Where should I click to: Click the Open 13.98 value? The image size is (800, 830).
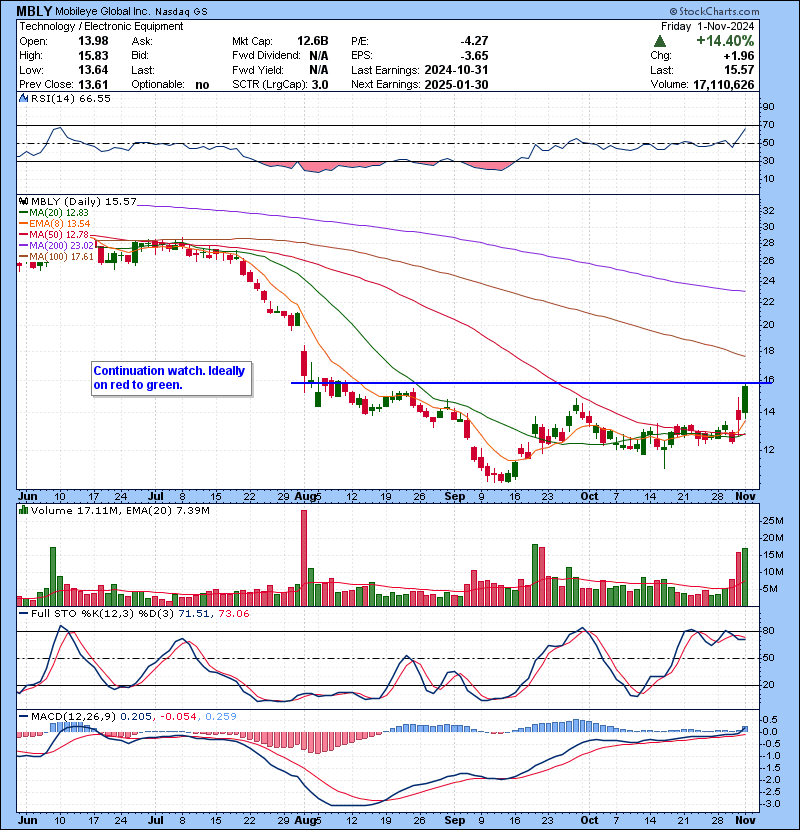click(93, 41)
